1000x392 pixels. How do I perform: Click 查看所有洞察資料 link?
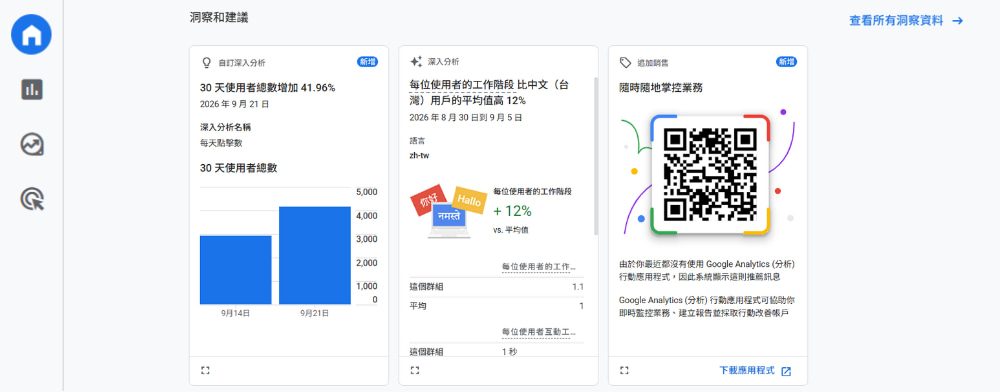pos(895,20)
